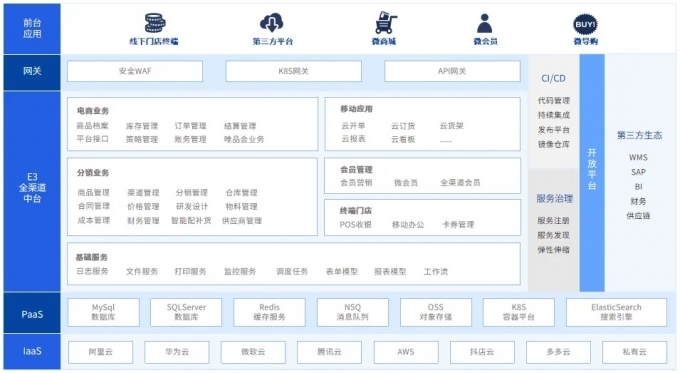The height and width of the screenshot is (373, 680).
Task: Click the OSS 对象存储 box
Action: point(435,312)
